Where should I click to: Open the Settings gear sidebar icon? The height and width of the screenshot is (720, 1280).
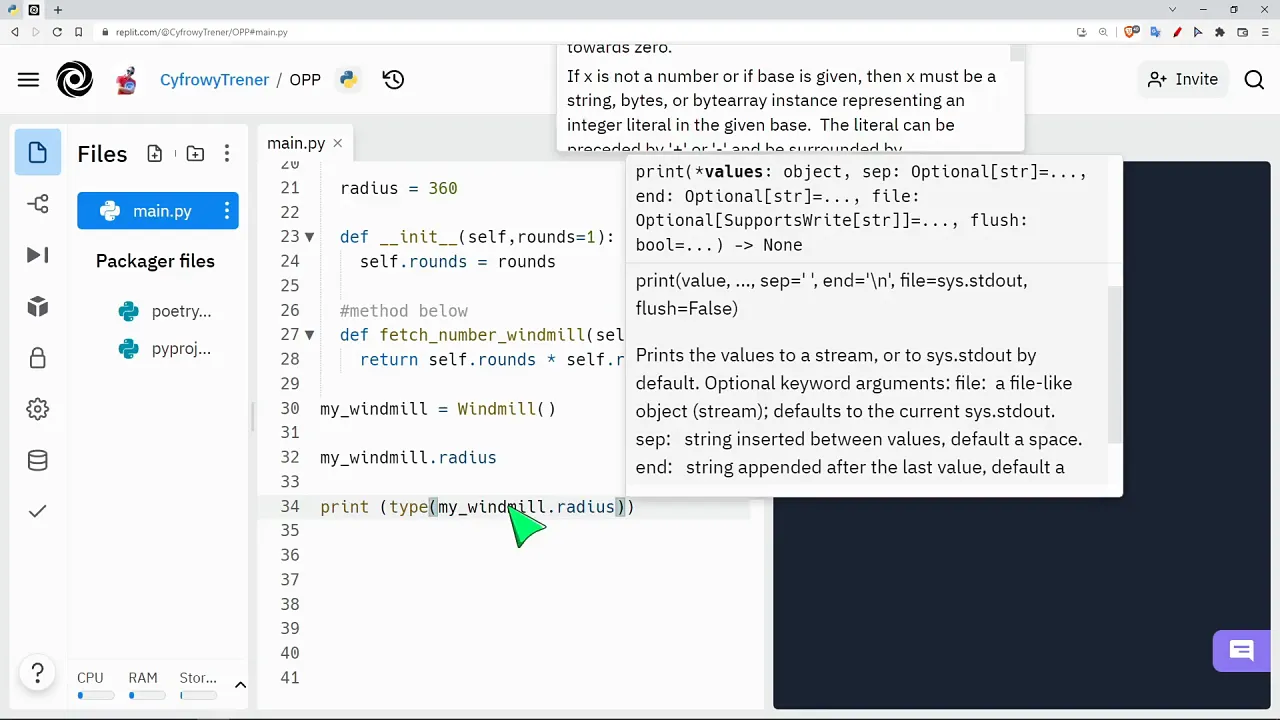point(38,409)
